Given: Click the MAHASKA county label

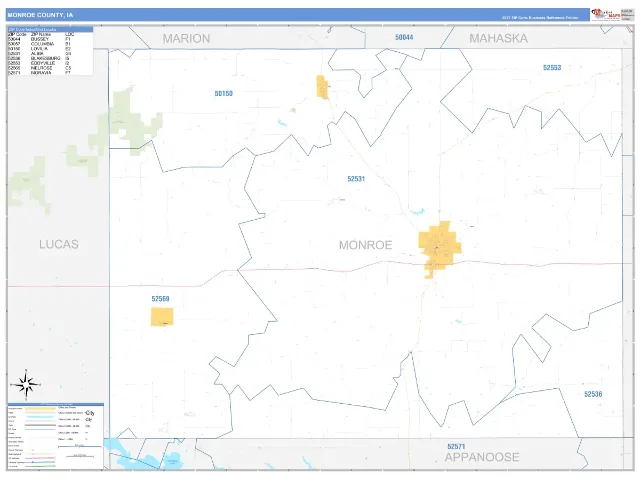Looking at the screenshot, I should coord(498,38).
